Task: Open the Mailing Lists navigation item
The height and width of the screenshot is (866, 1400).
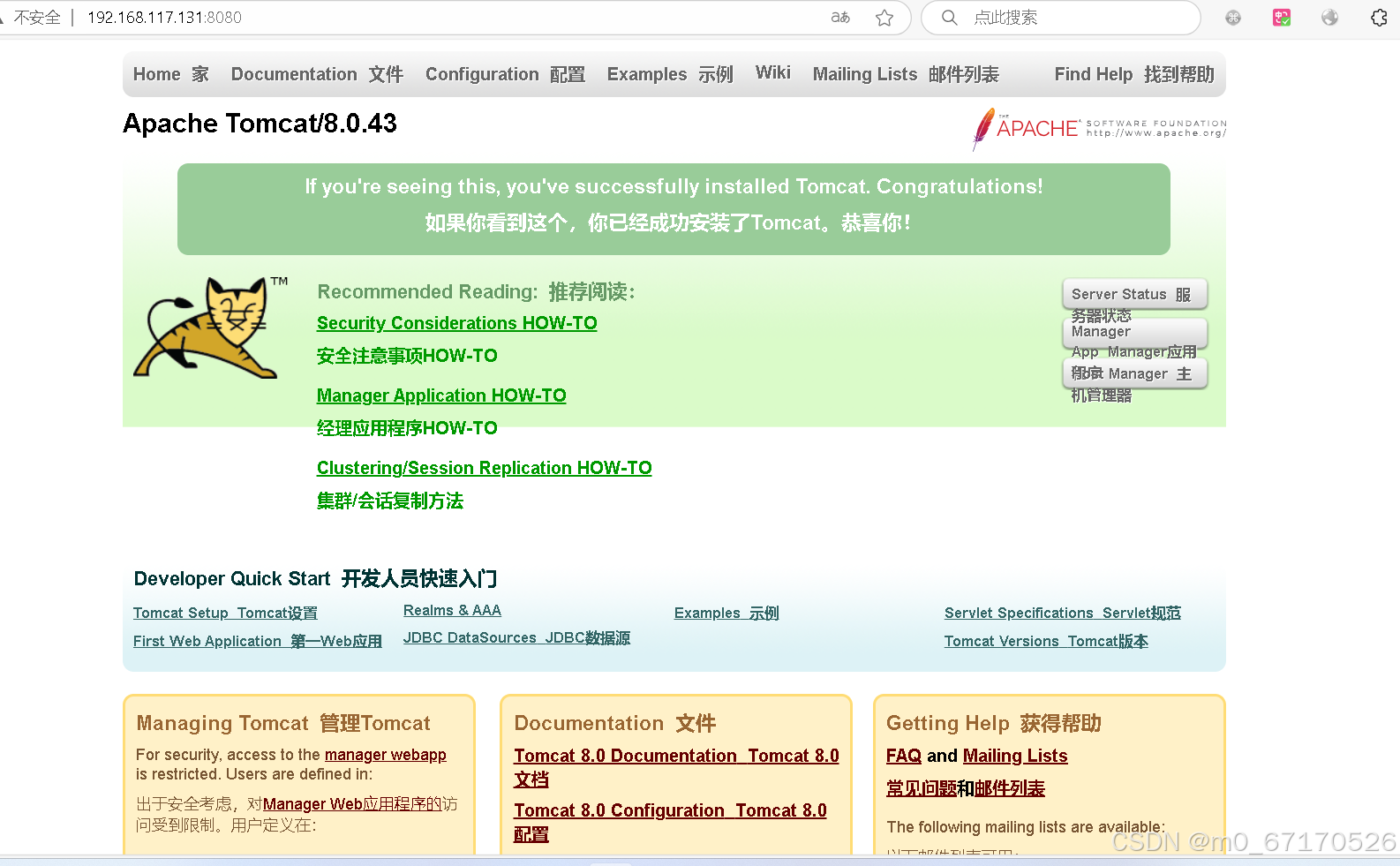Action: (x=906, y=74)
